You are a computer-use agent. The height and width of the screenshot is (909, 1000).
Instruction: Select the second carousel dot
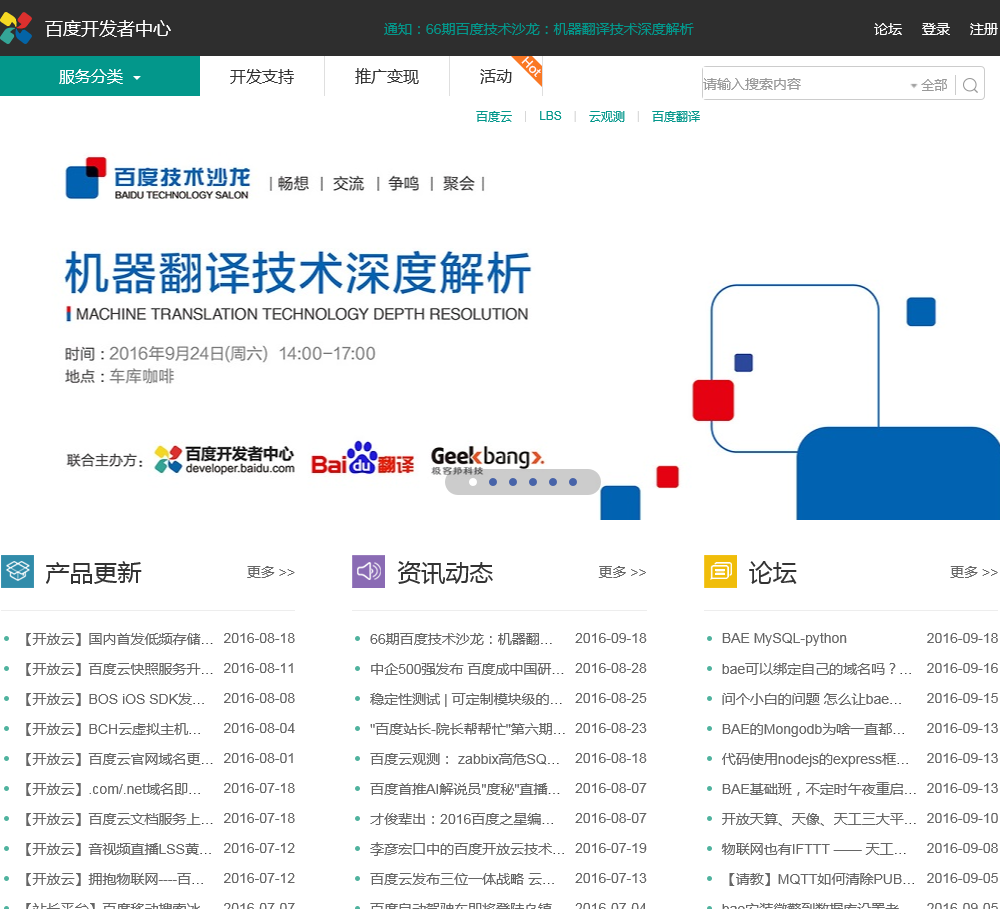point(492,482)
